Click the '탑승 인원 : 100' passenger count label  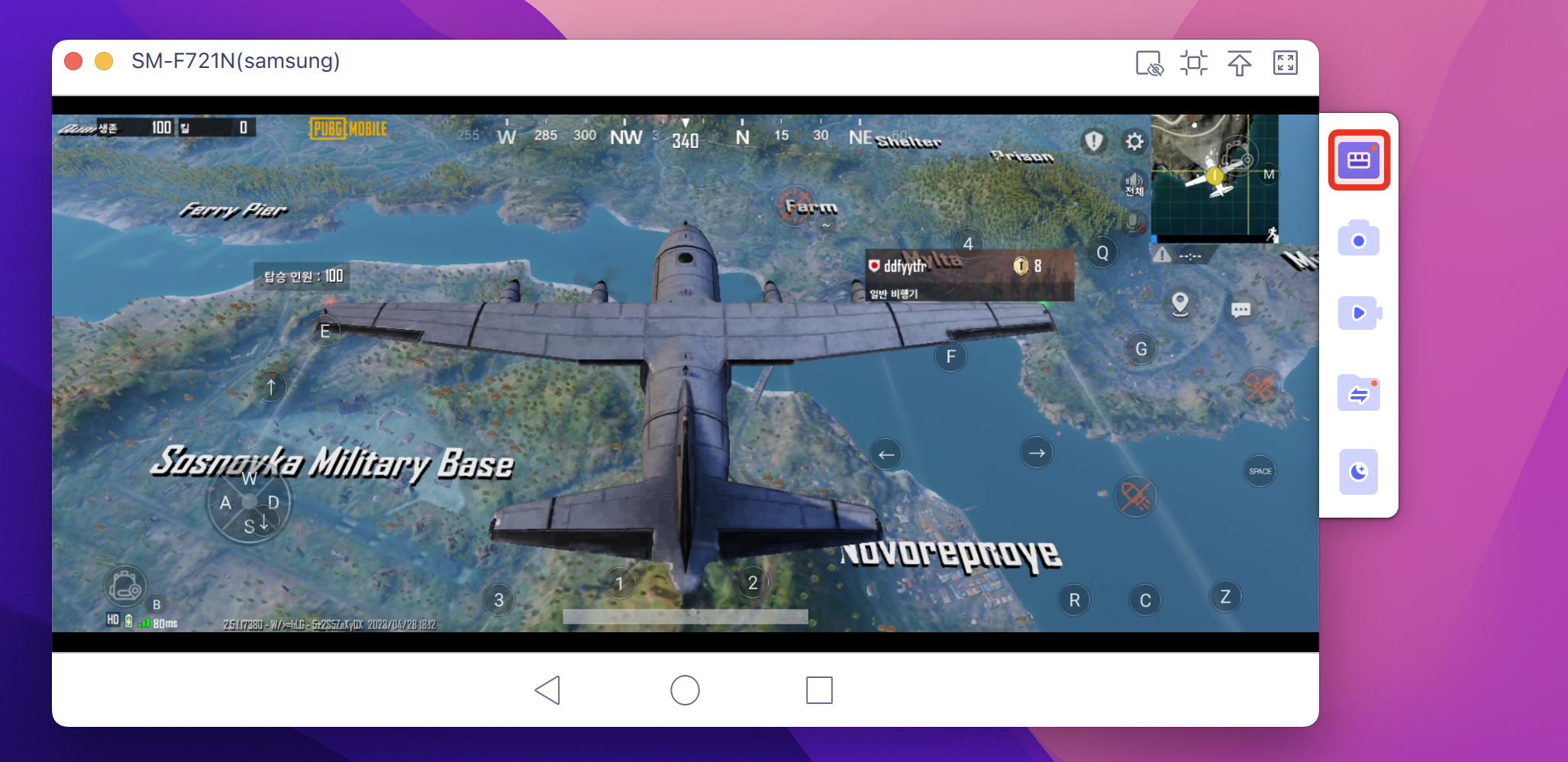pyautogui.click(x=303, y=276)
